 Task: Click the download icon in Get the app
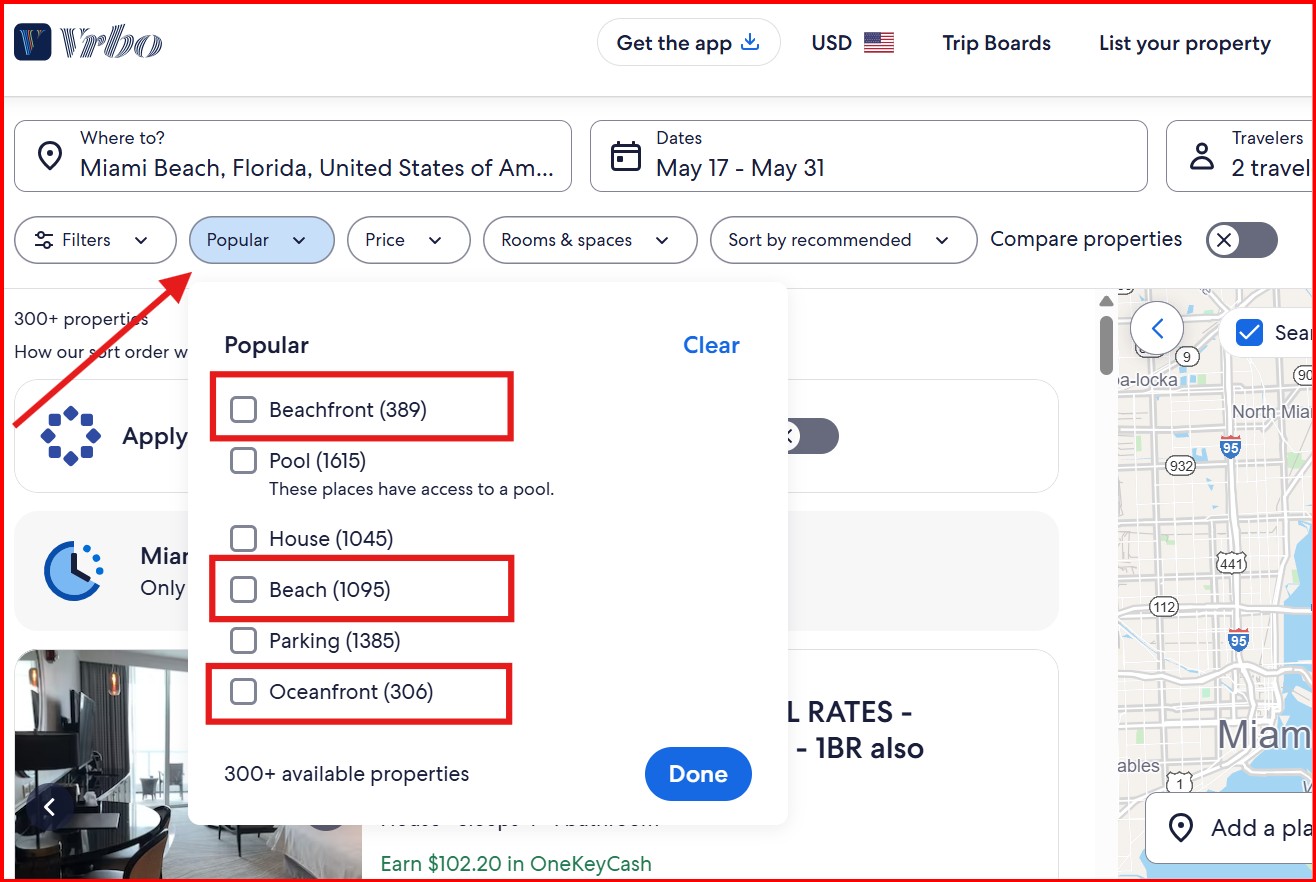click(x=750, y=43)
